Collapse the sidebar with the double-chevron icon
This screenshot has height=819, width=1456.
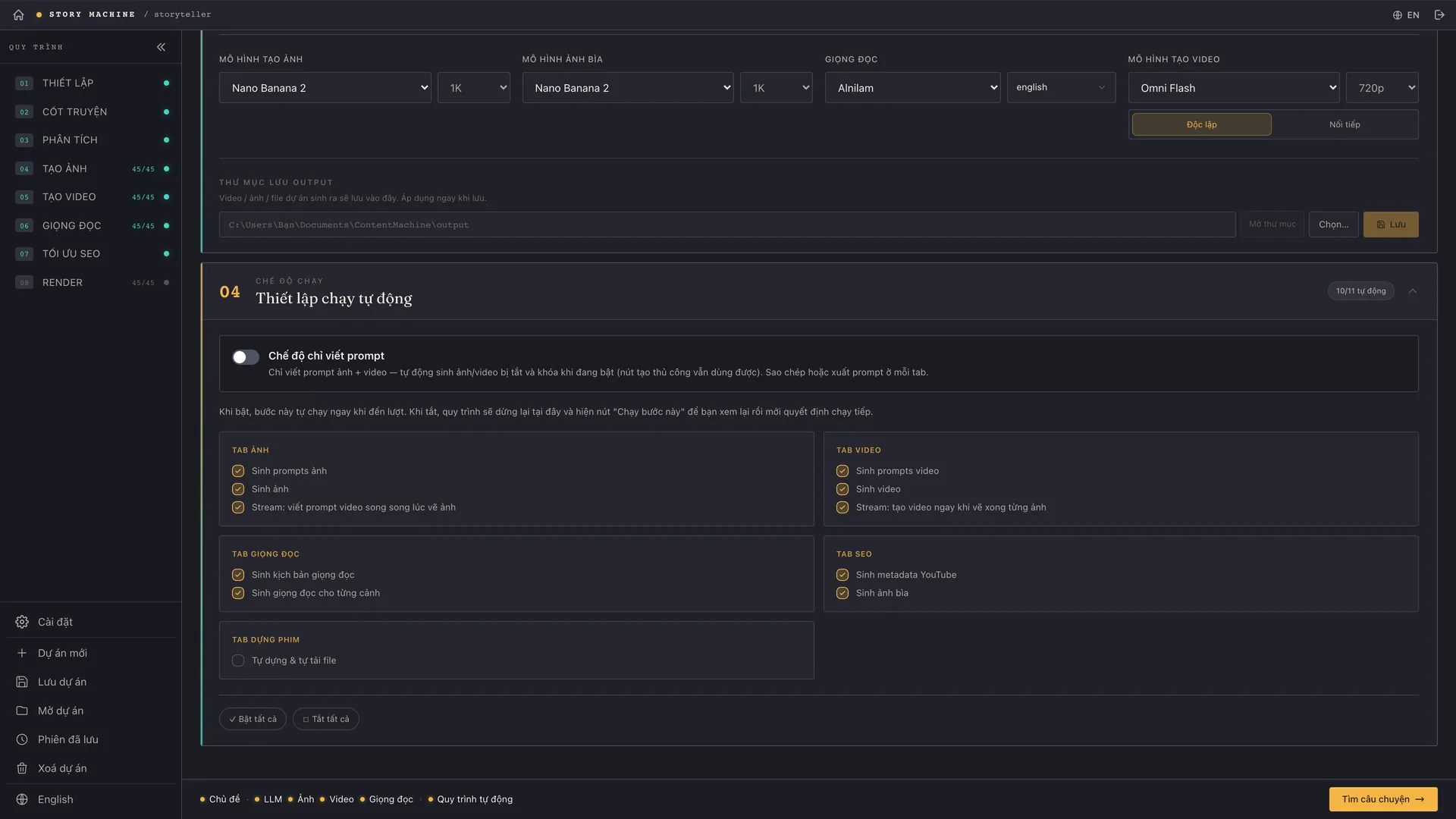[x=161, y=47]
